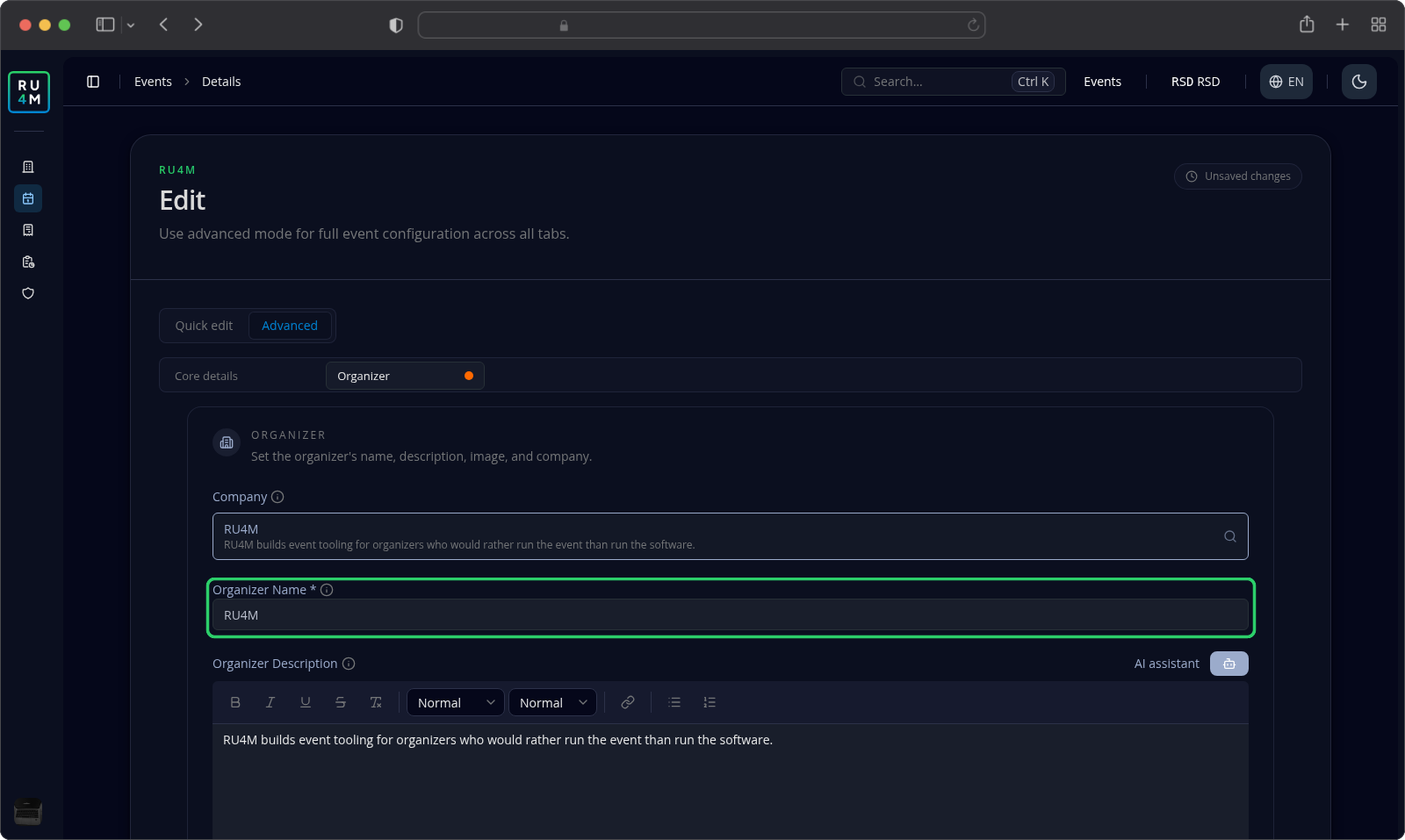This screenshot has width=1405, height=840.
Task: Select the Organizer tab
Action: [x=405, y=376]
